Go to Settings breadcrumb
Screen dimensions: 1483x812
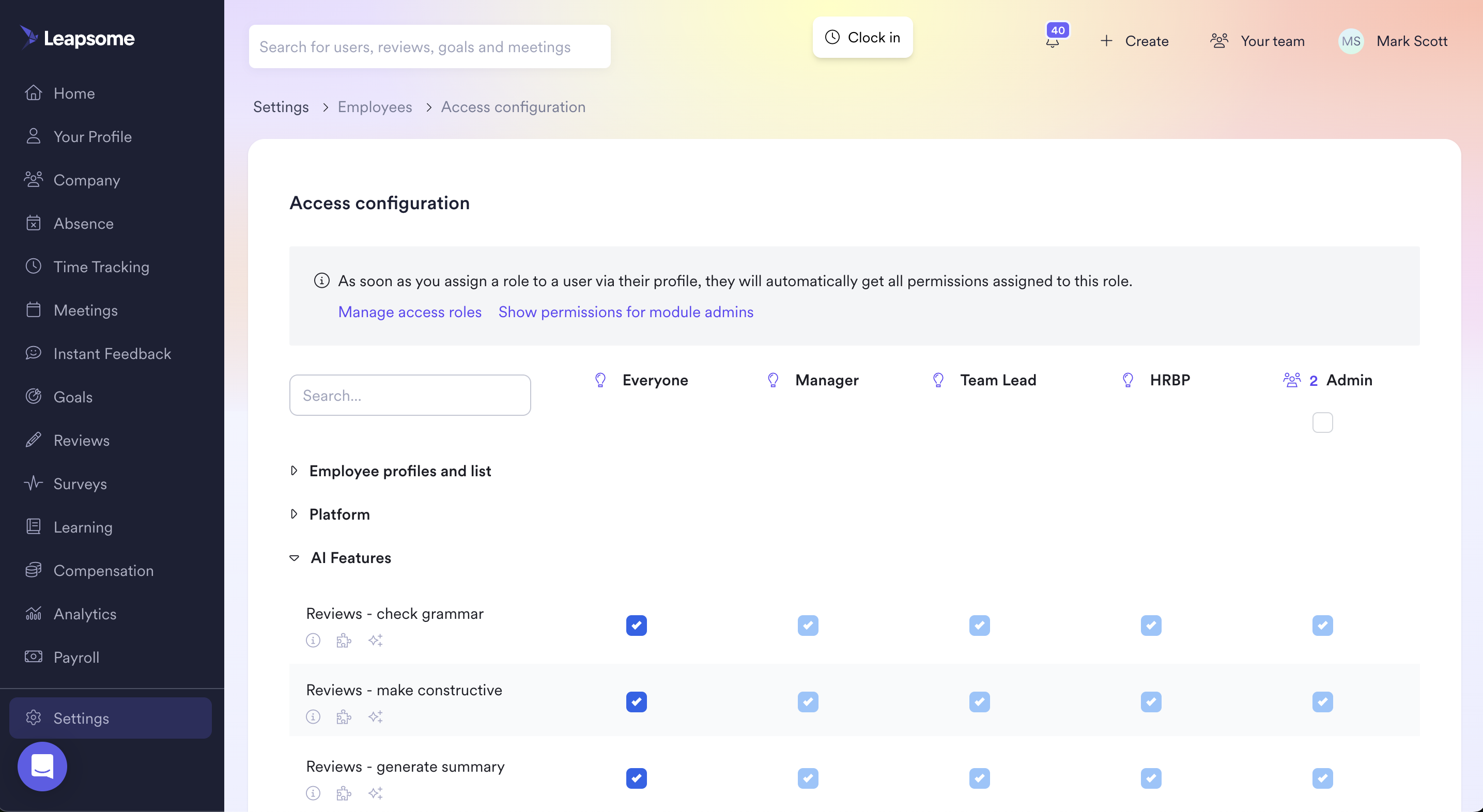(x=281, y=106)
